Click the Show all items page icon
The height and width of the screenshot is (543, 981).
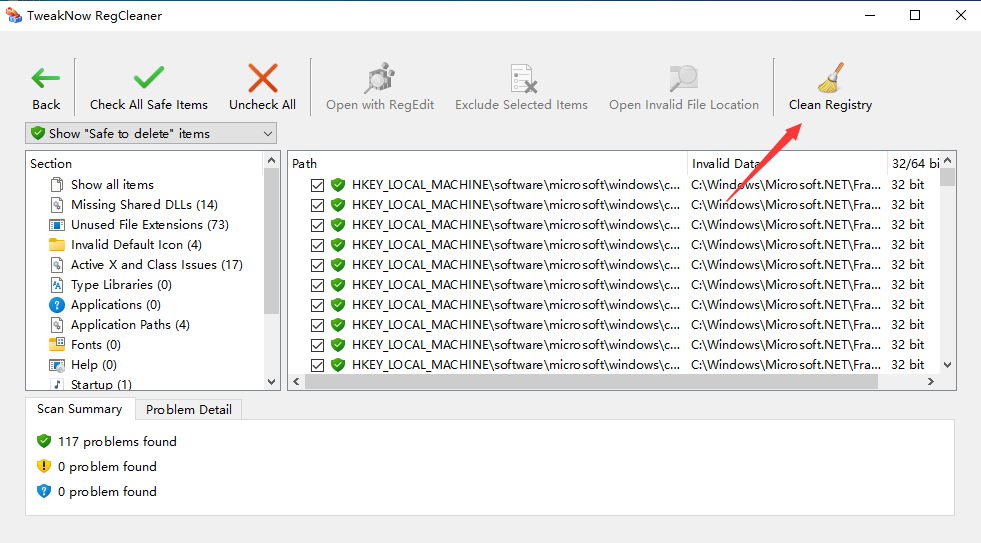[x=57, y=185]
